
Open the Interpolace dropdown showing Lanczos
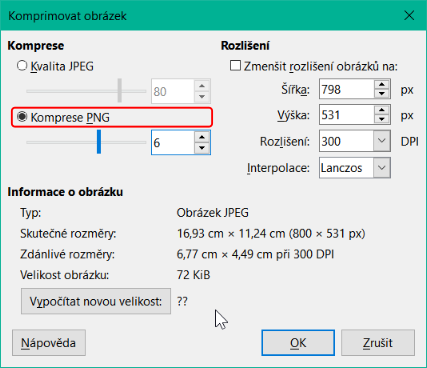click(x=355, y=168)
